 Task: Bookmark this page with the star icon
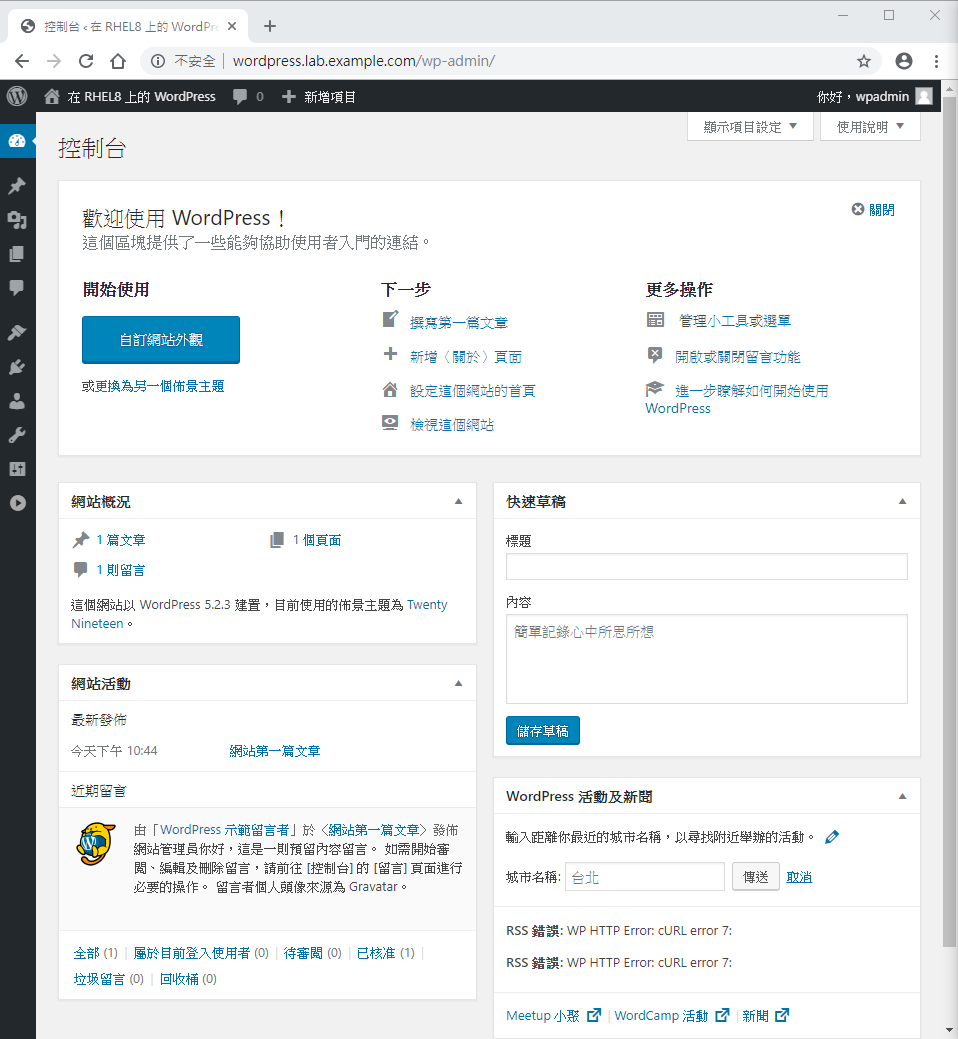point(864,61)
